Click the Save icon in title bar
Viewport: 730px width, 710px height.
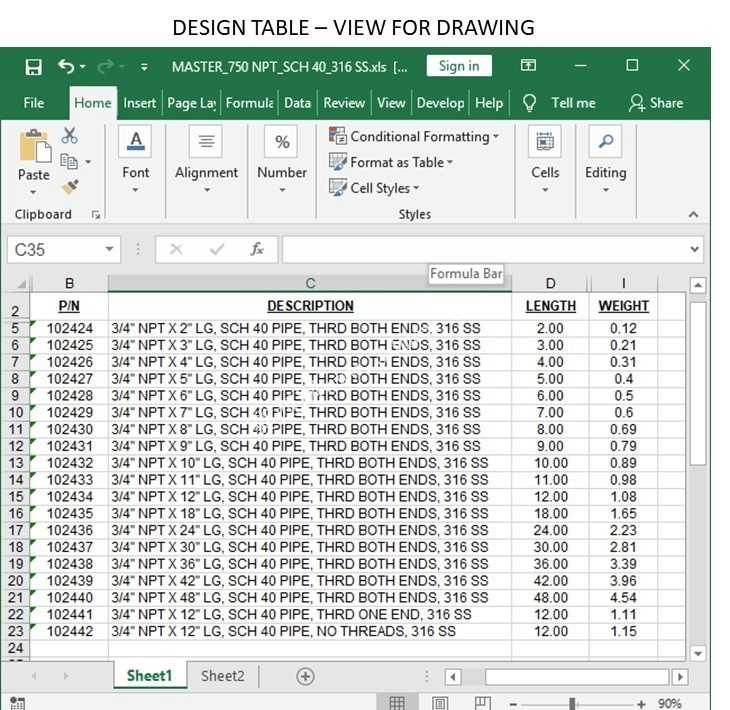[x=33, y=67]
